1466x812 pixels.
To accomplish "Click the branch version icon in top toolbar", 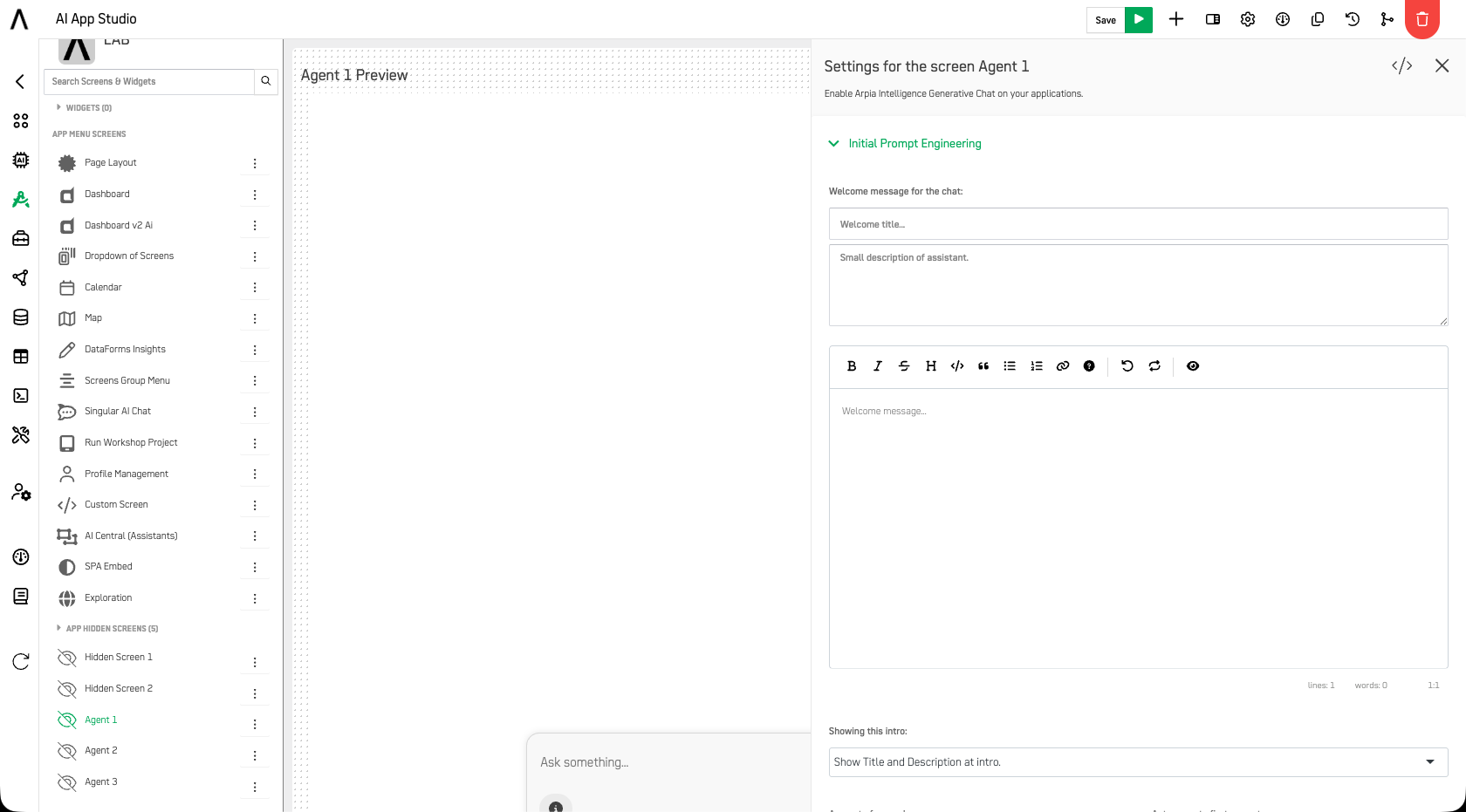I will click(1387, 19).
